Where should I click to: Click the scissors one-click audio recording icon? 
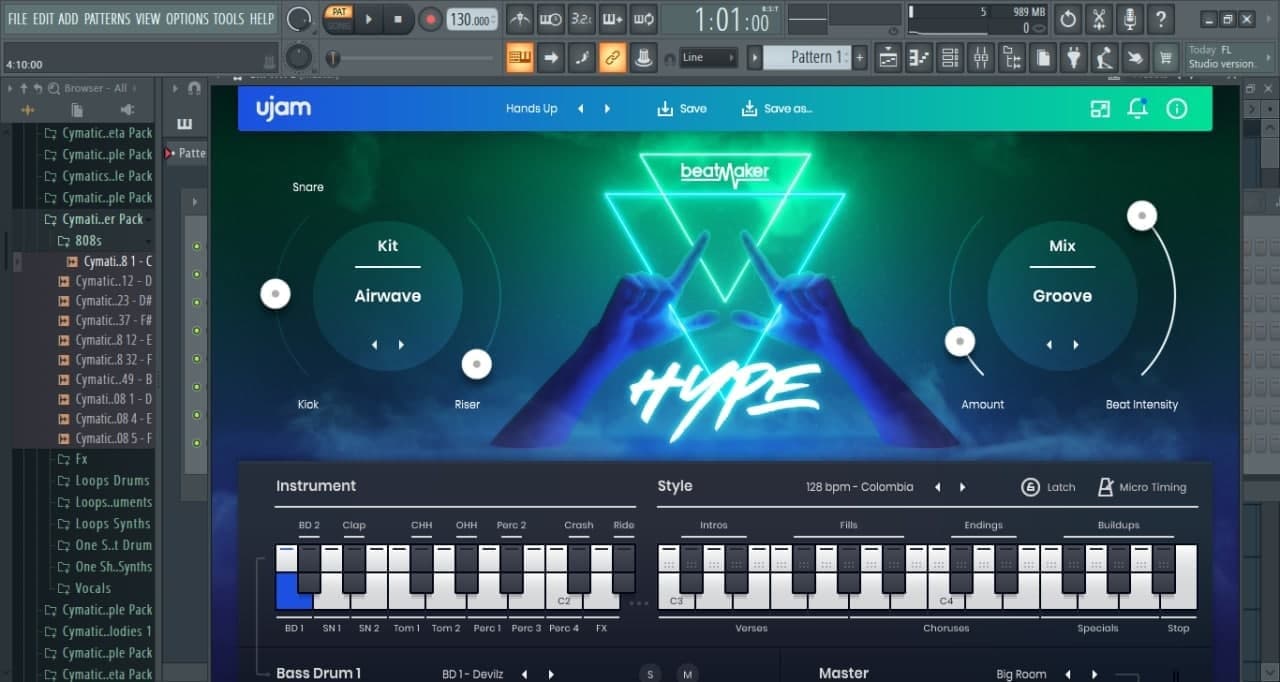[x=1099, y=18]
